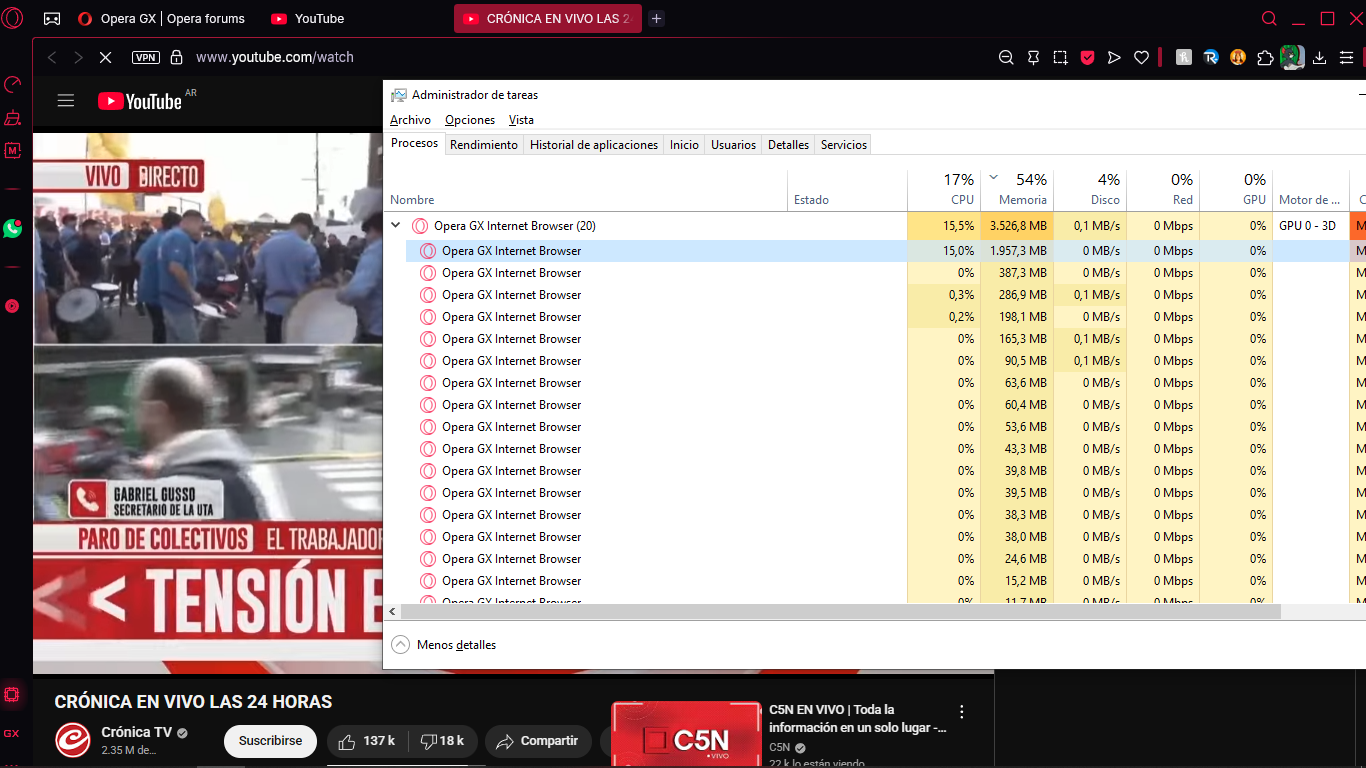Open the C5N EN VIVO video thumbnail
This screenshot has width=1366, height=768.
tap(686, 735)
